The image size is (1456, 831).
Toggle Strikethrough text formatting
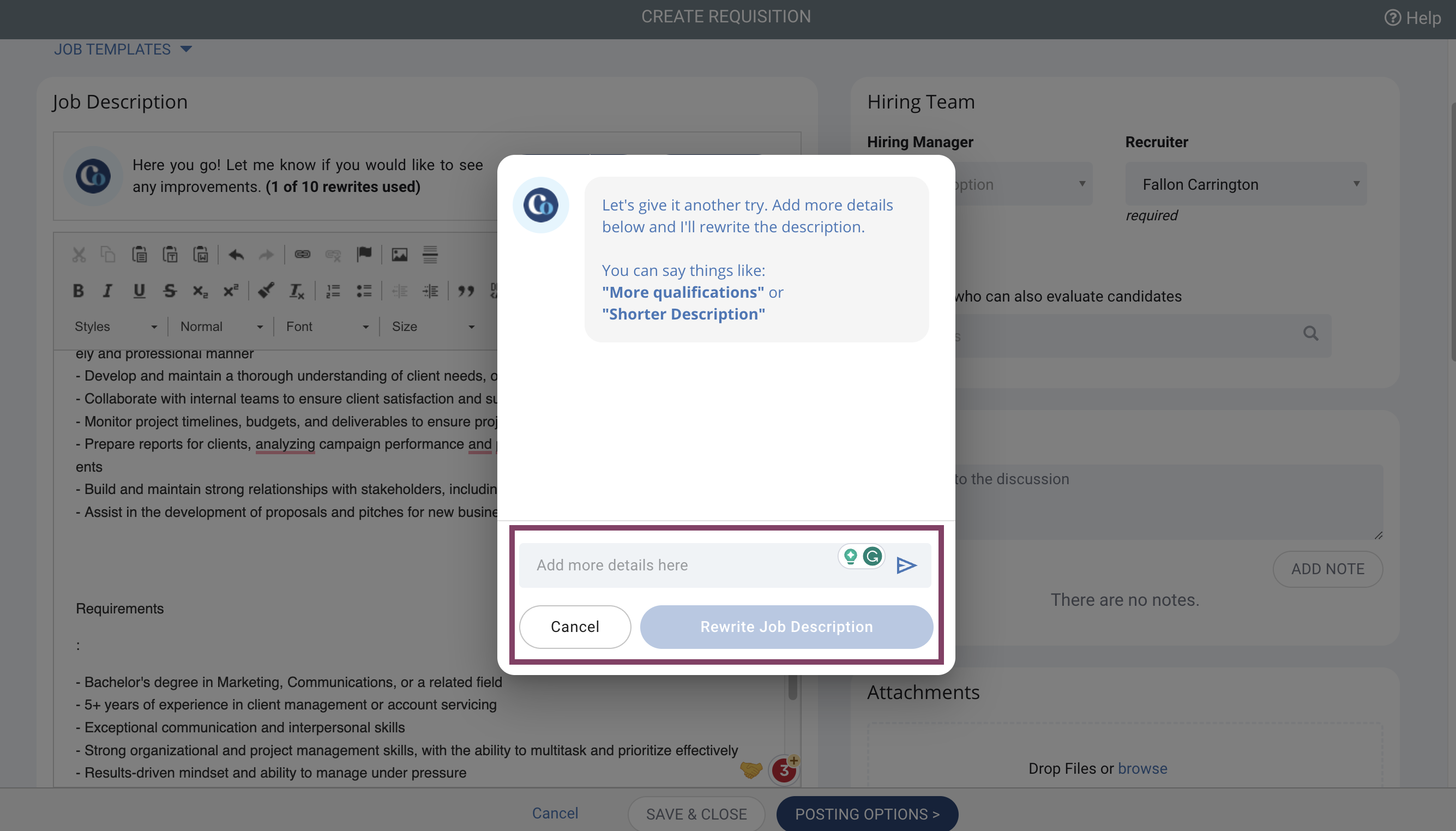(170, 291)
